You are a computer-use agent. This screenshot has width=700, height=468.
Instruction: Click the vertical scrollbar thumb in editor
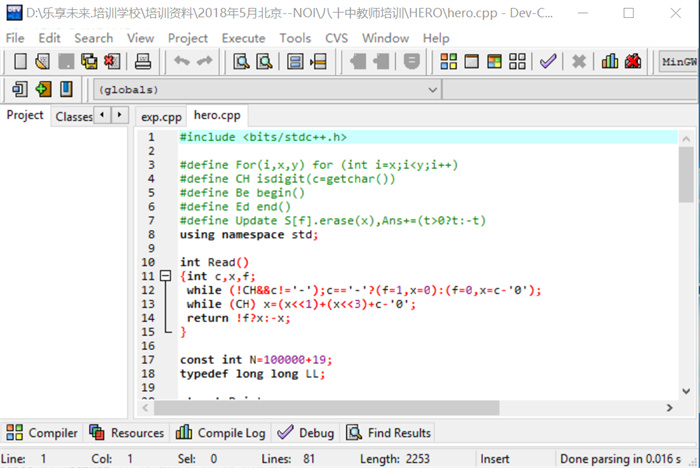(686, 175)
